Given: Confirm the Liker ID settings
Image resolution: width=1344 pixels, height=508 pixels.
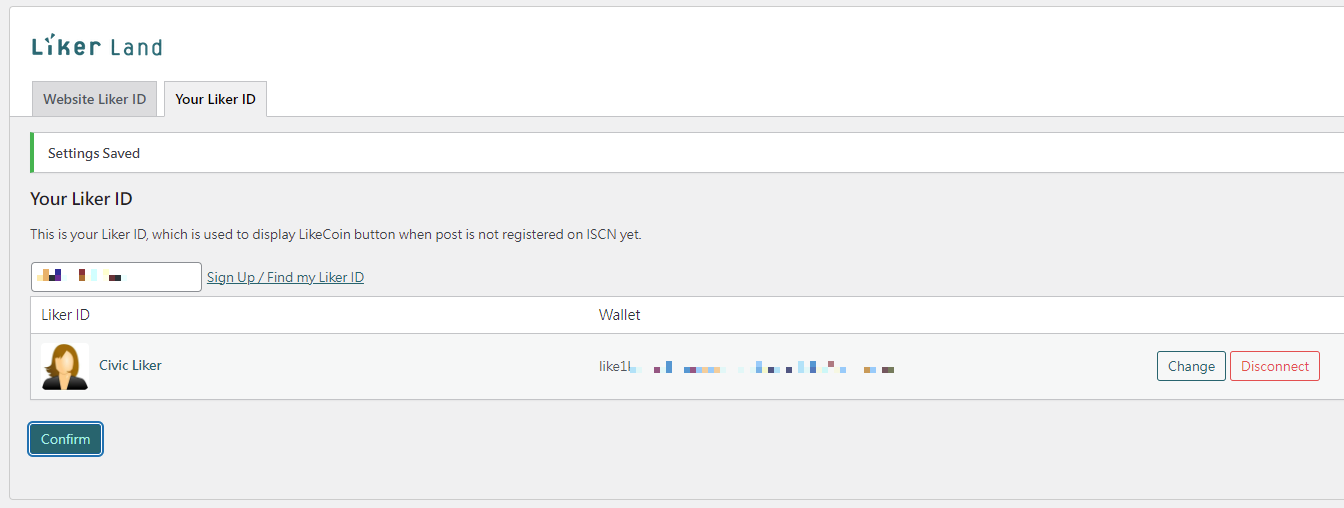Looking at the screenshot, I should pos(66,439).
